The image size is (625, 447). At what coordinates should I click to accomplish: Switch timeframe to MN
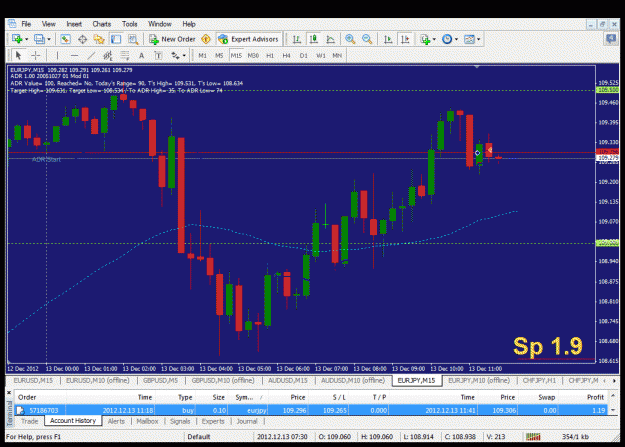tap(337, 55)
